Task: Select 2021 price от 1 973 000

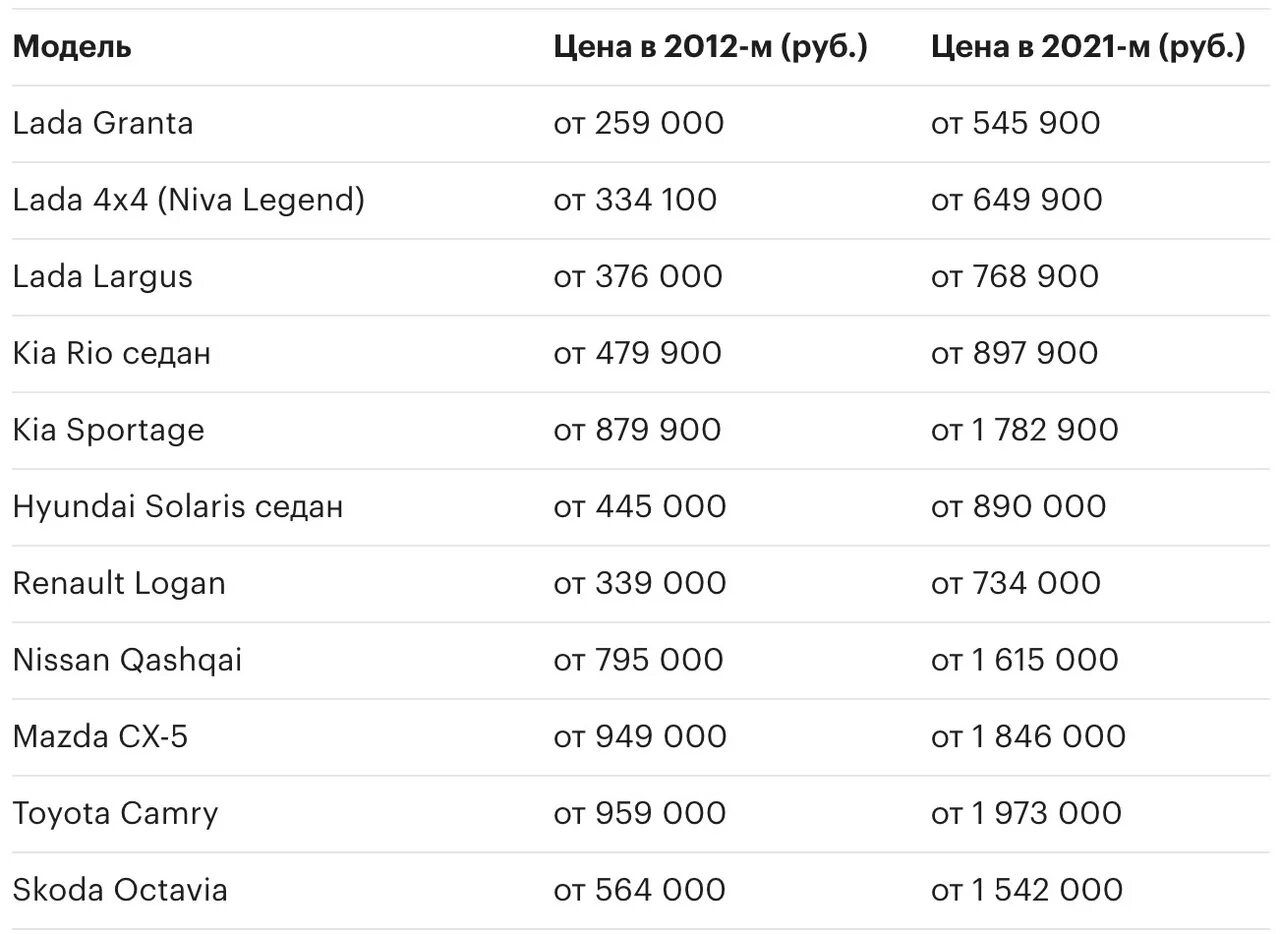Action: [x=1026, y=813]
